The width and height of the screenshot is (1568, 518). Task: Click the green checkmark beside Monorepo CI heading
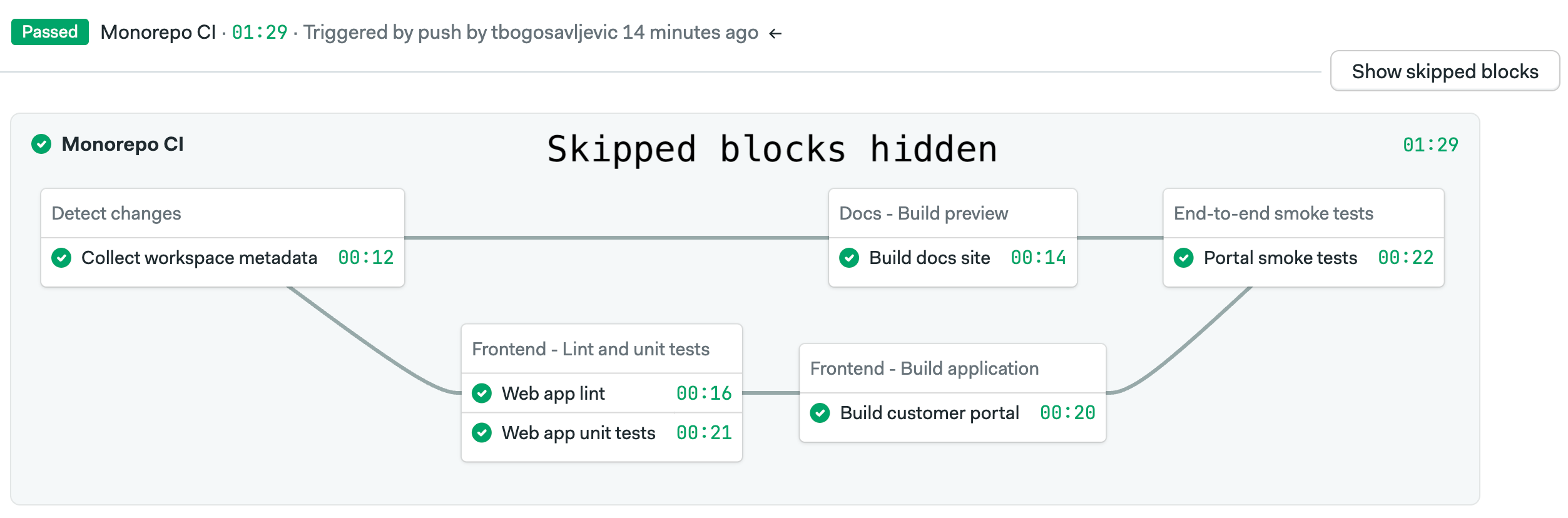click(41, 144)
